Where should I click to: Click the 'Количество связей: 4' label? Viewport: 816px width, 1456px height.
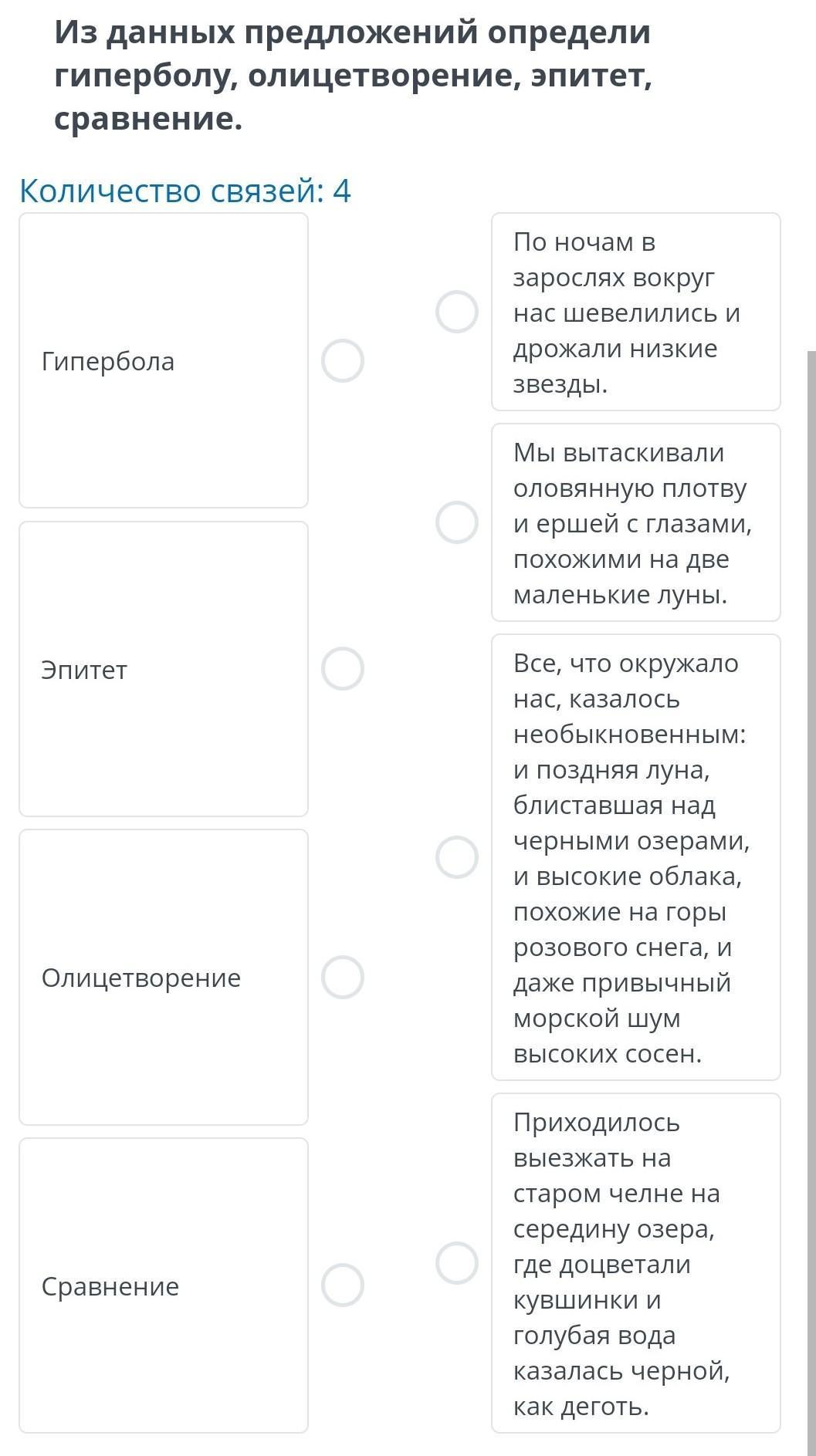185,191
